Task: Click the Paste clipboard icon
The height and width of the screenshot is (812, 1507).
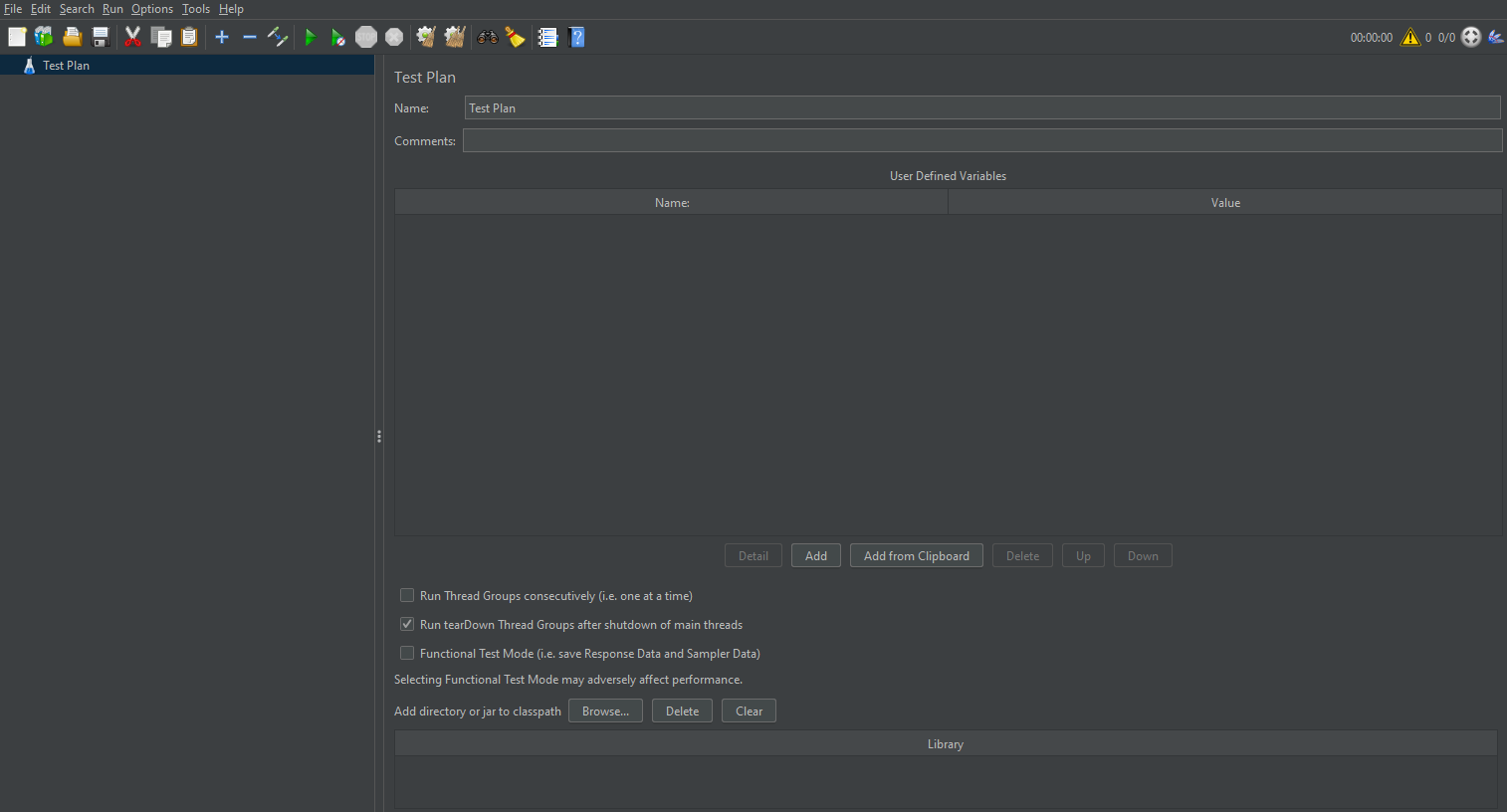Action: [x=189, y=37]
